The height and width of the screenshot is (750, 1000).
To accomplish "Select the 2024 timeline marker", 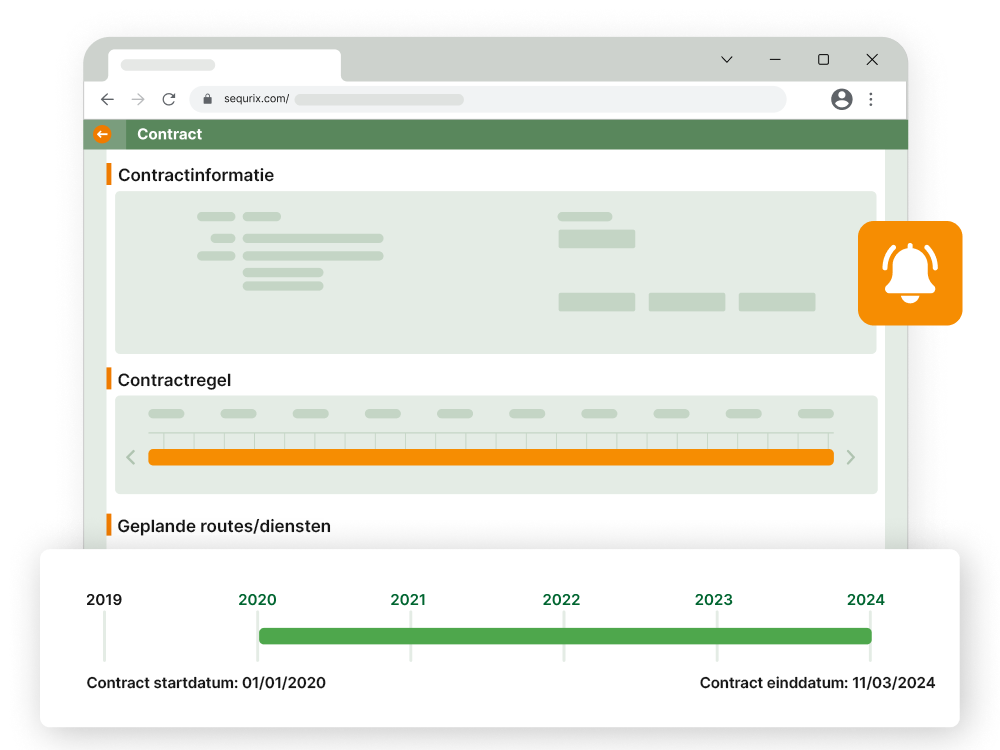I will point(865,599).
